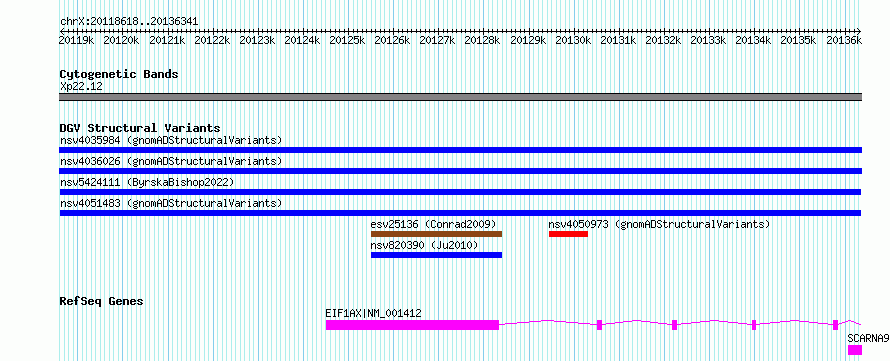The width and height of the screenshot is (890, 361).
Task: Select the blue bar under nsv5424111
Action: click(460, 192)
